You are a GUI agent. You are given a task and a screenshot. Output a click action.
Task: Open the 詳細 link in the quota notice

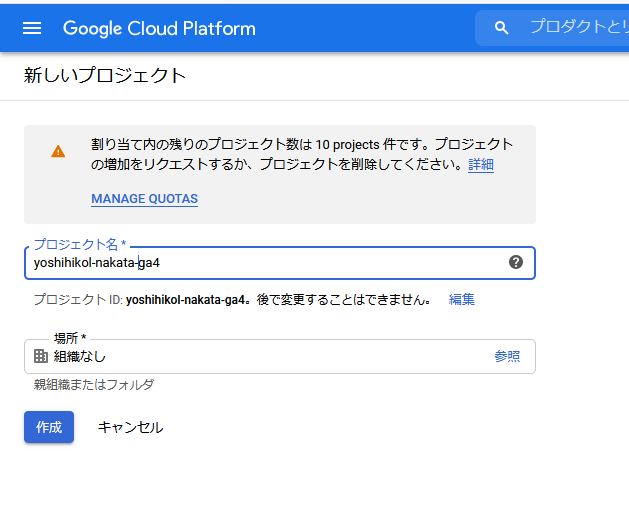[x=481, y=164]
